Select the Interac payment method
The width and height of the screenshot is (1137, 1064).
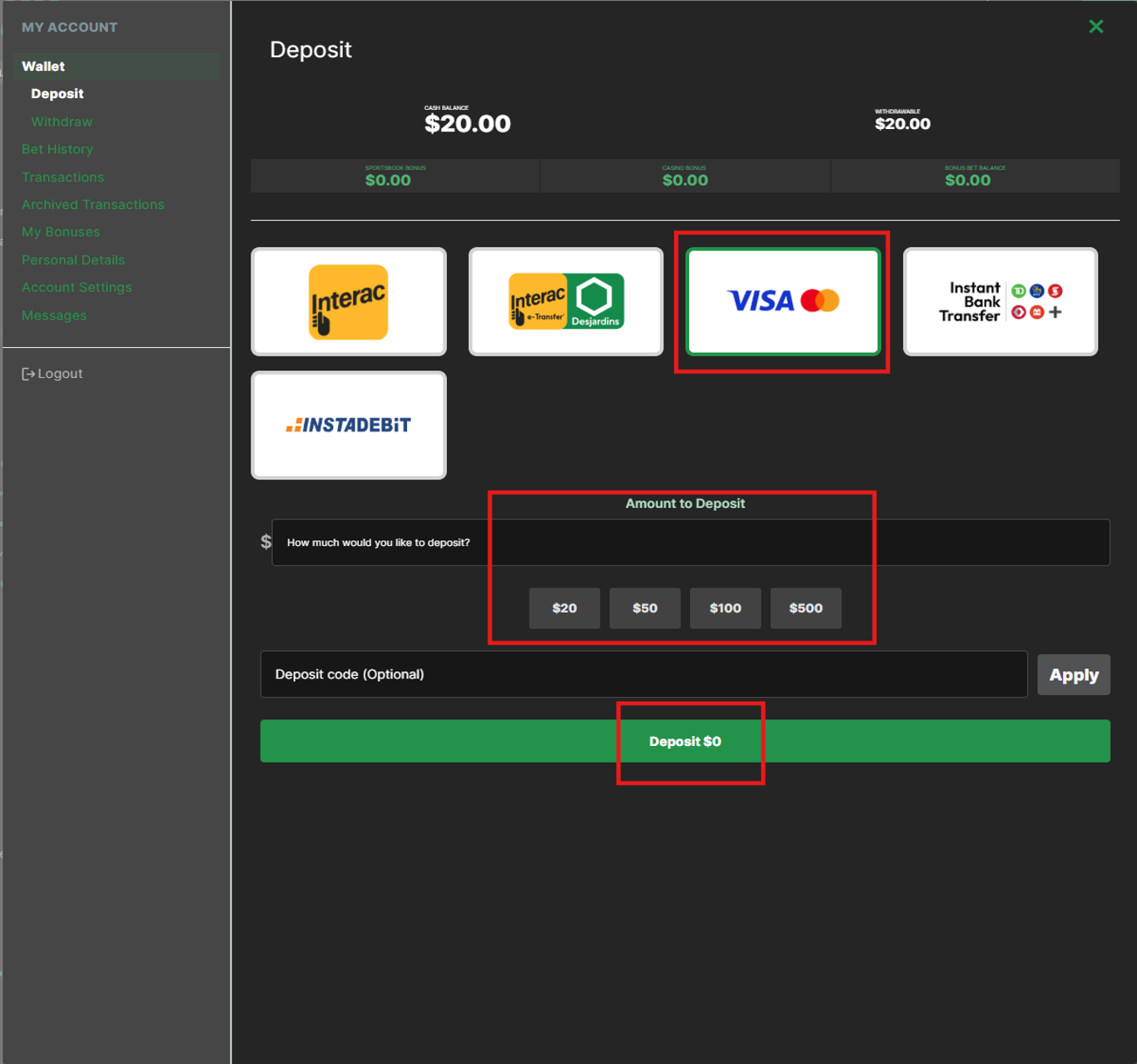(x=349, y=301)
